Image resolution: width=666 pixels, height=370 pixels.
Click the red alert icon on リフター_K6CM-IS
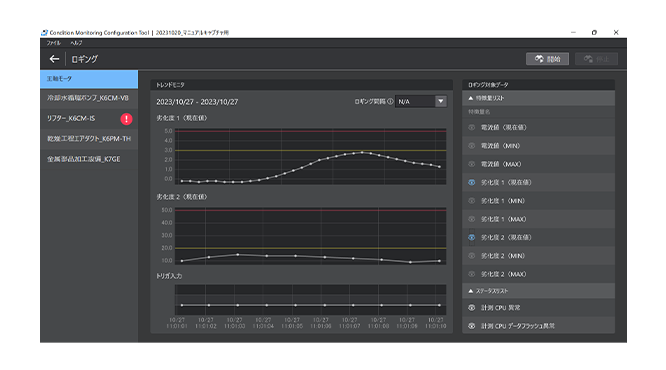click(126, 119)
